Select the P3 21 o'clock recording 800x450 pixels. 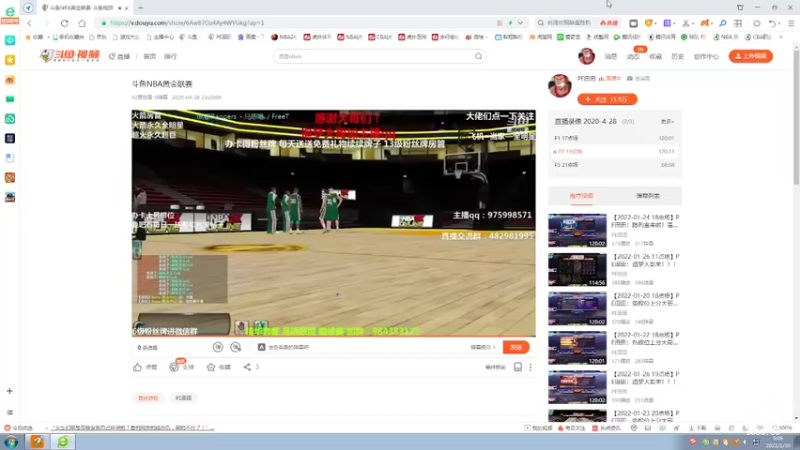(x=614, y=165)
